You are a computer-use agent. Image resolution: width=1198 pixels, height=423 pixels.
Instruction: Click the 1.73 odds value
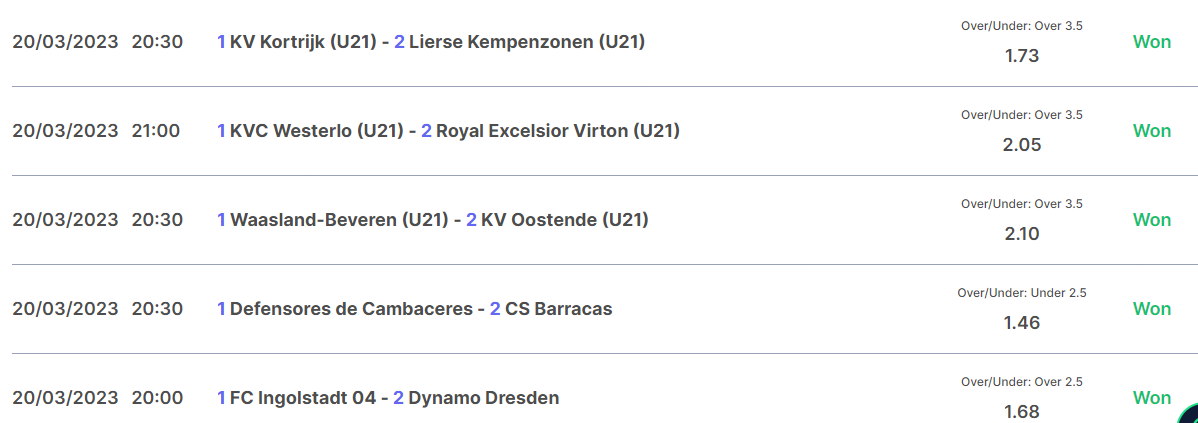[x=1022, y=56]
